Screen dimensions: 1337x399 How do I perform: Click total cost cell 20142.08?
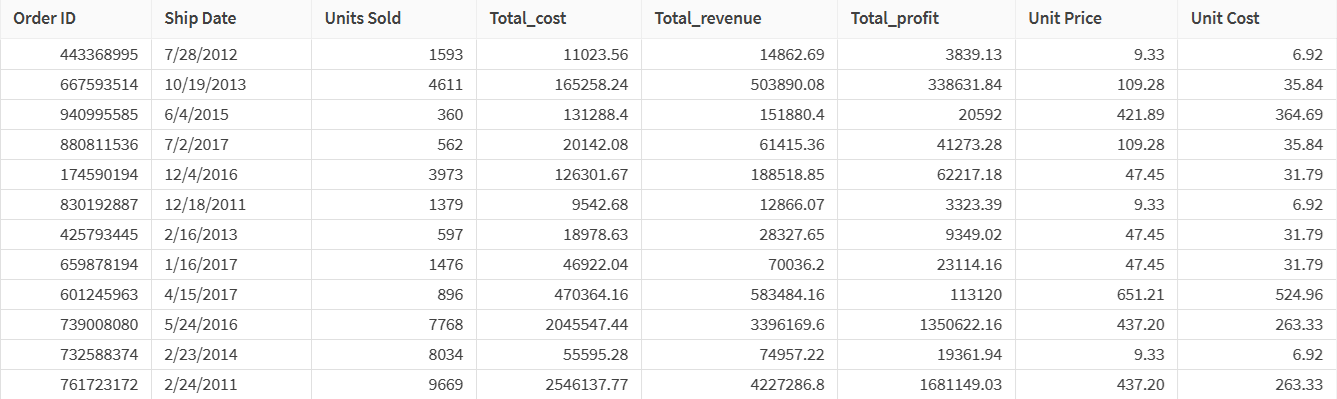pos(559,144)
